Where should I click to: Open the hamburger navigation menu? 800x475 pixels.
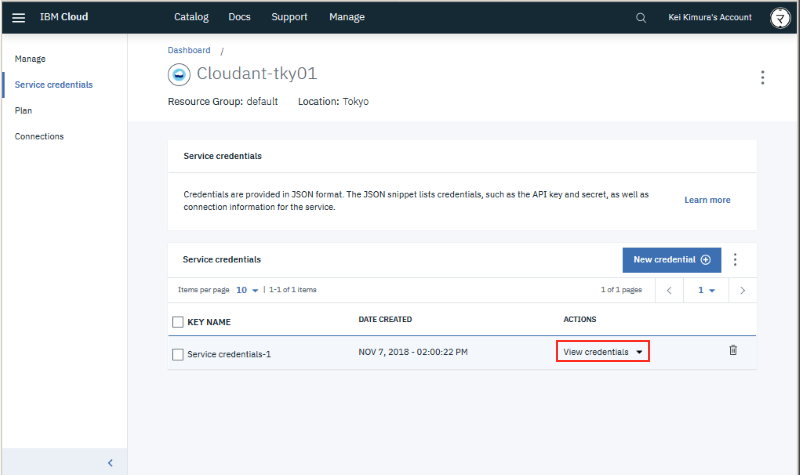pyautogui.click(x=18, y=17)
